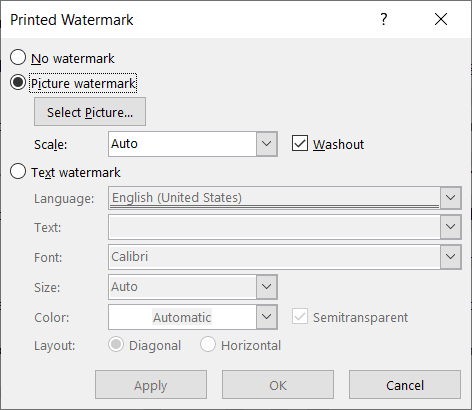
Task: Expand the Scale dropdown arrow
Action: pos(266,144)
